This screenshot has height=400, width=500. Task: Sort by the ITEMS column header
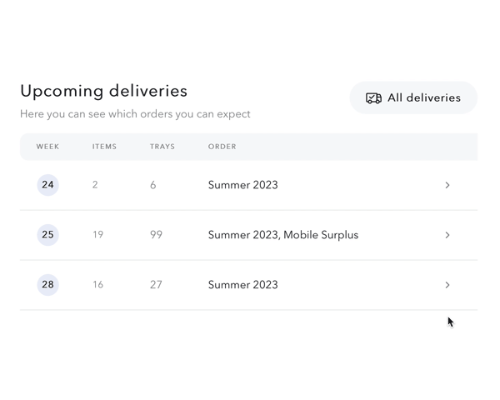[104, 147]
